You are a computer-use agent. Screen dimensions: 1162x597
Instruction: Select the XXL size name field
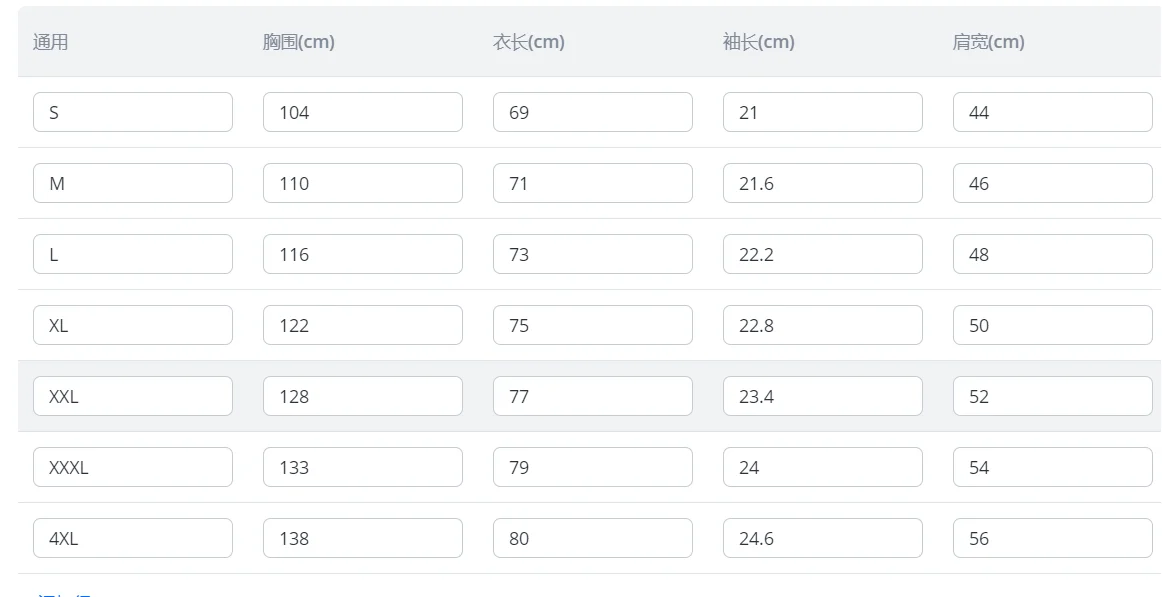132,396
